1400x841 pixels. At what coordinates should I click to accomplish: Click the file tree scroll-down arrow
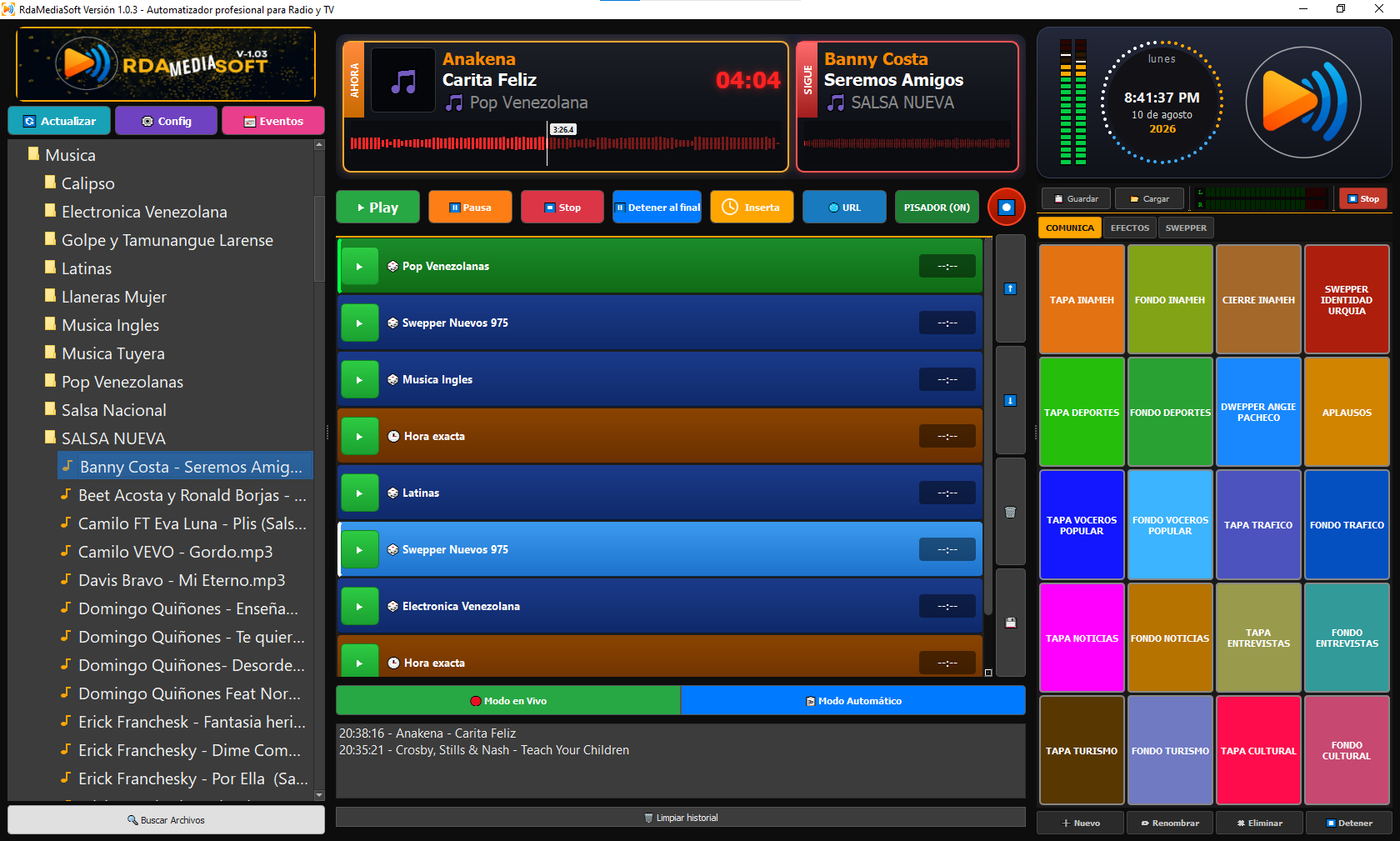[319, 795]
